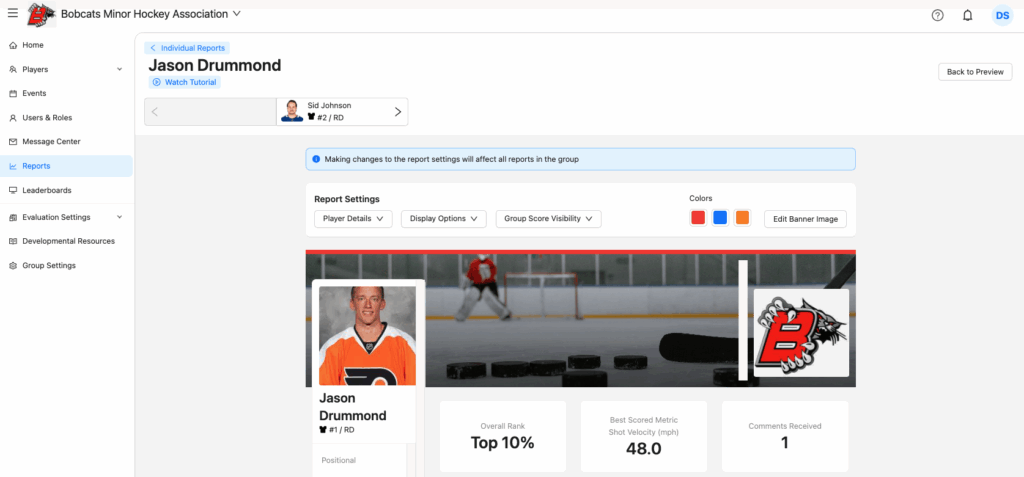Screen dimensions: 1024x477
Task: Open the hamburger menu icon
Action: [x=12, y=14]
